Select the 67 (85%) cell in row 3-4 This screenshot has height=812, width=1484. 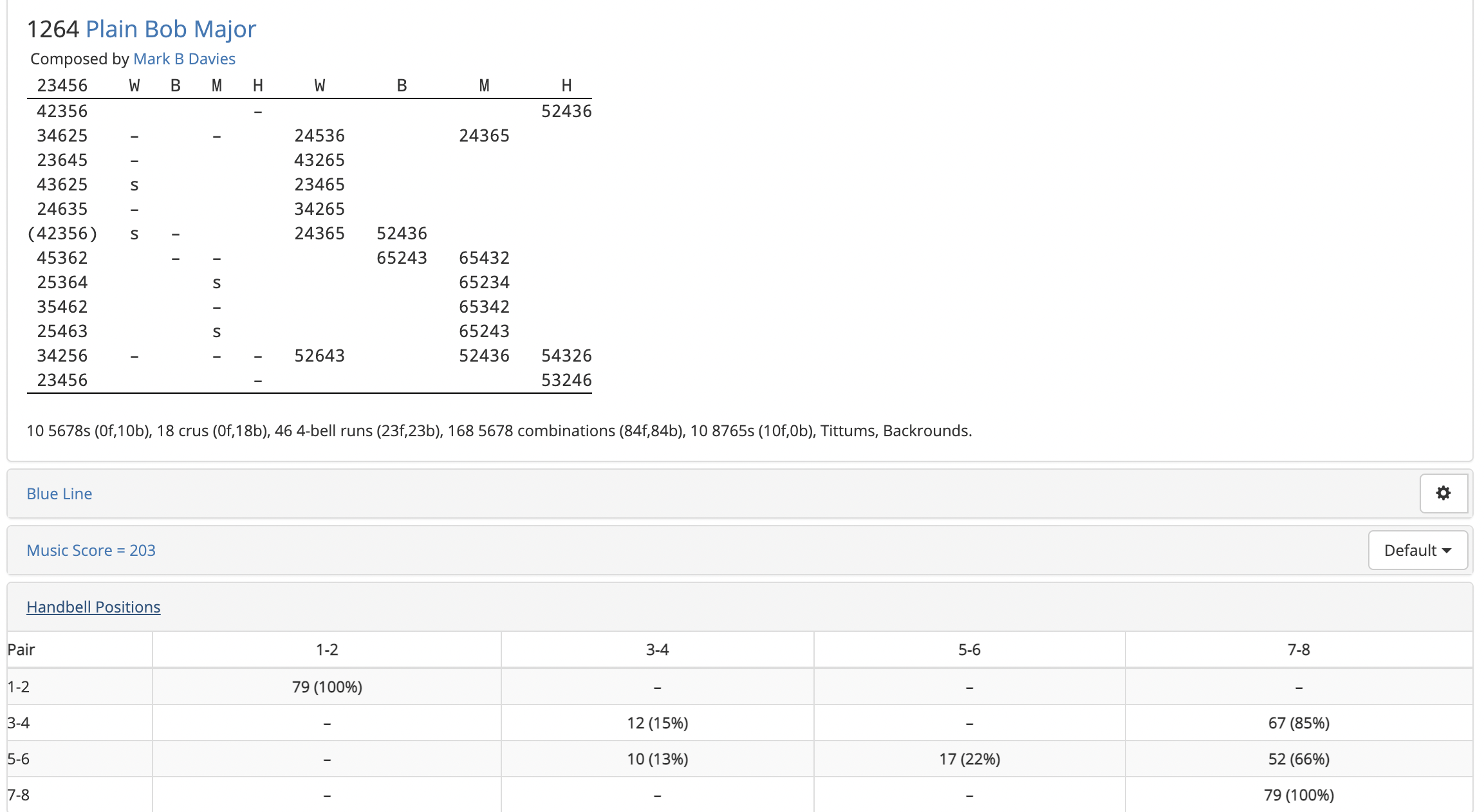pos(1299,723)
